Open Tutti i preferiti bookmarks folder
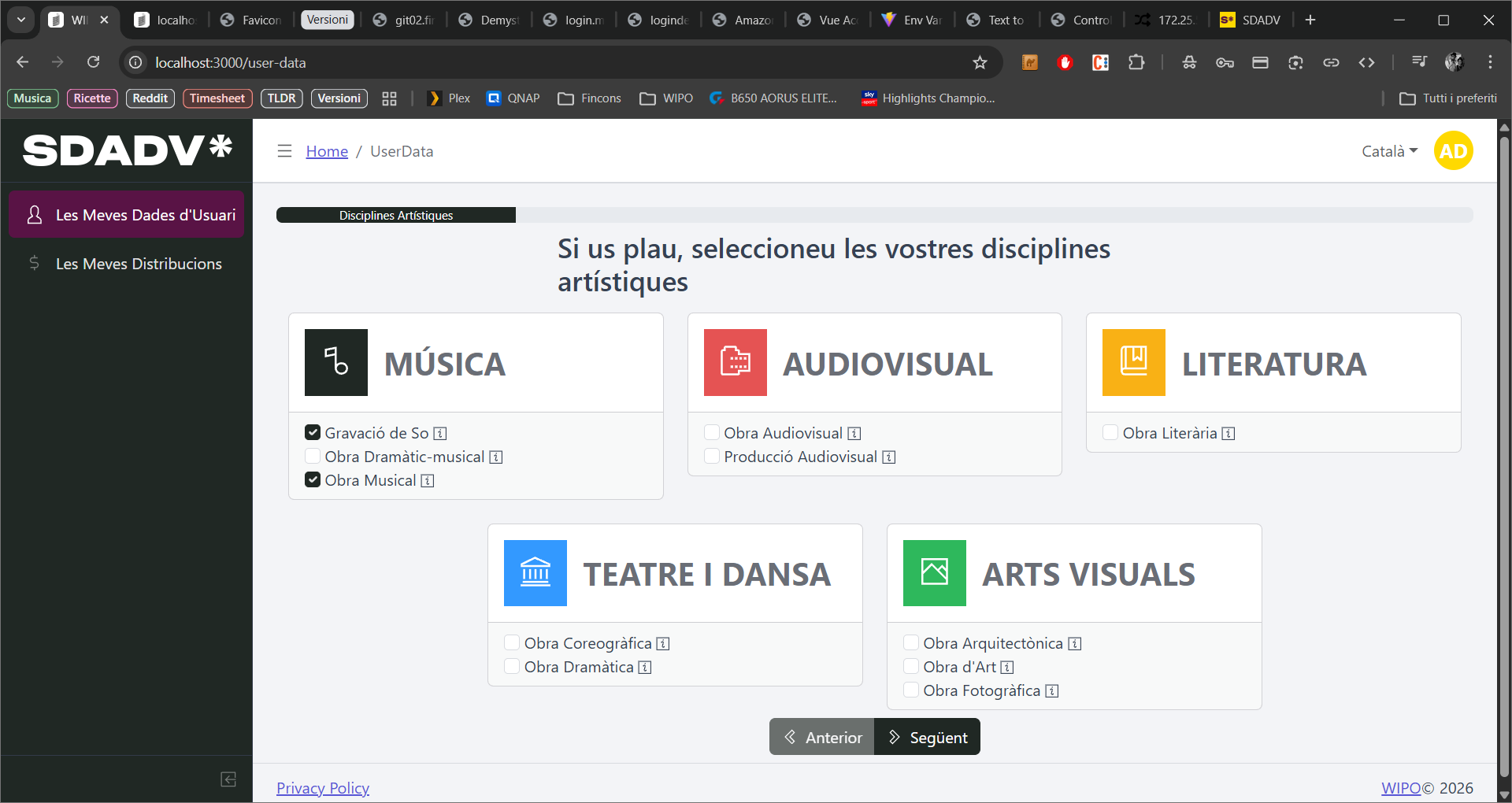Screen dimensions: 1512x803 [1448, 98]
